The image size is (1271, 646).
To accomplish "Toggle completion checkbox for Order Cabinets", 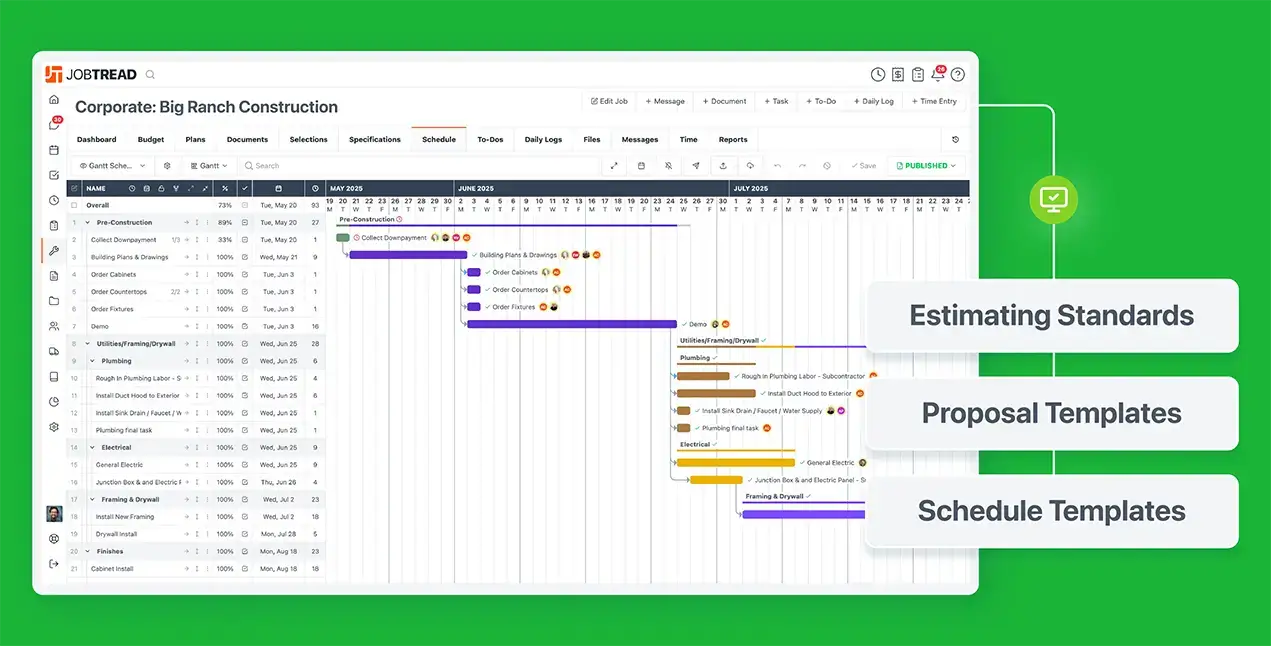I will [x=245, y=275].
